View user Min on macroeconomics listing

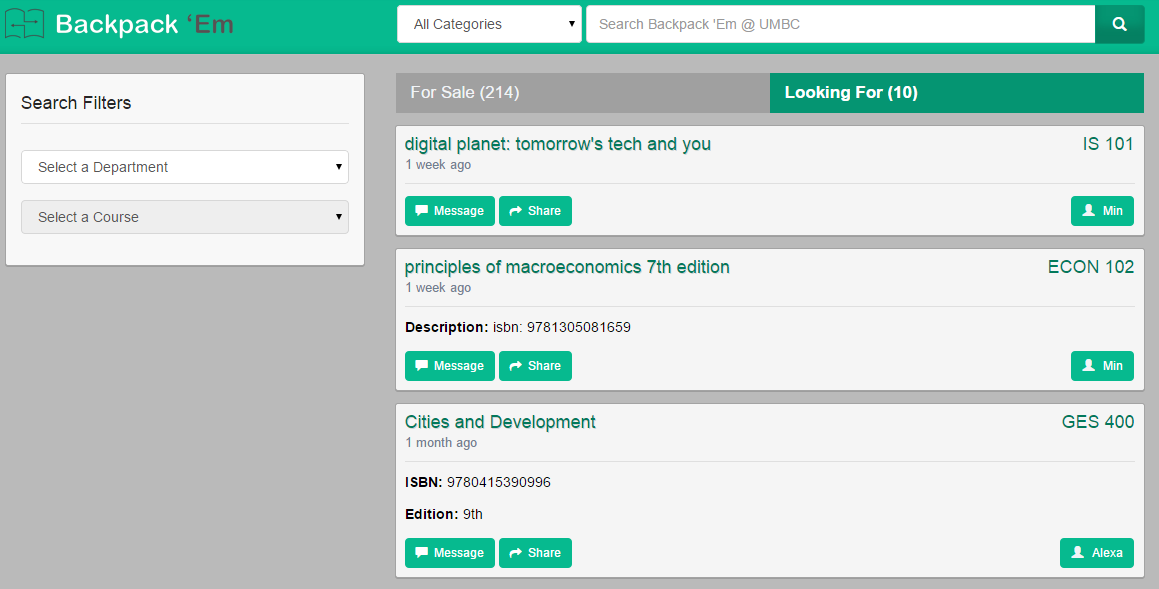pyautogui.click(x=1102, y=366)
